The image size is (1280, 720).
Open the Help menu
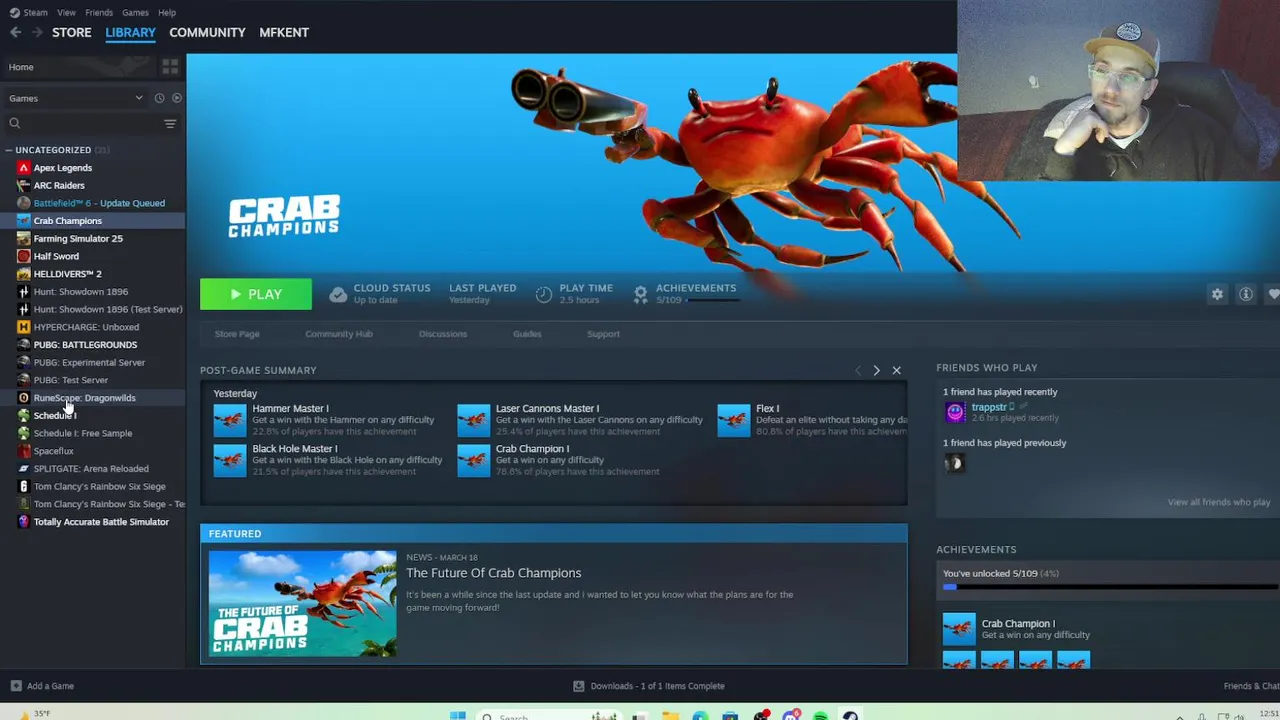(x=167, y=13)
